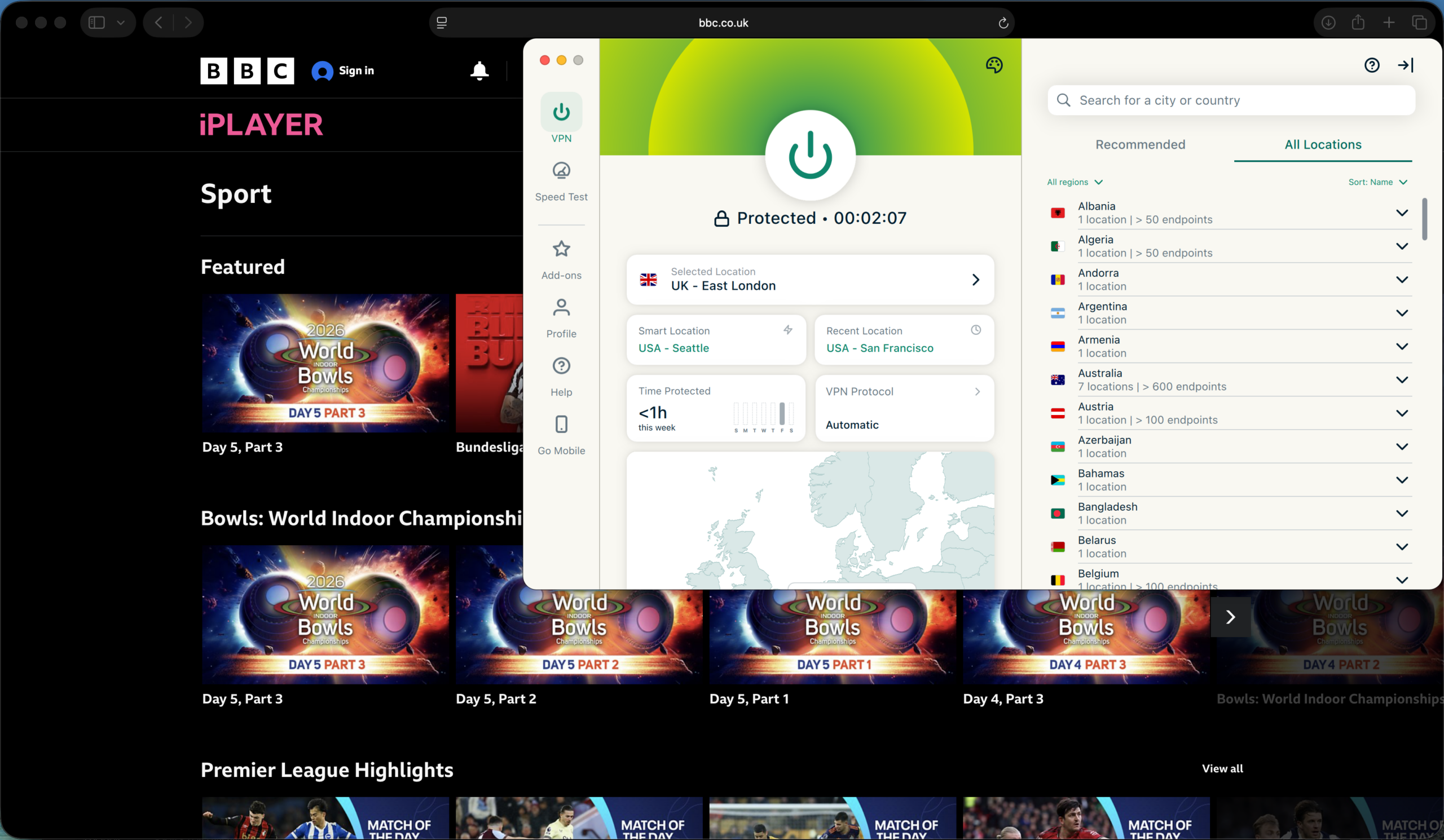The width and height of the screenshot is (1444, 840).
Task: Click the VPN power icon in sidebar
Action: coord(561,112)
